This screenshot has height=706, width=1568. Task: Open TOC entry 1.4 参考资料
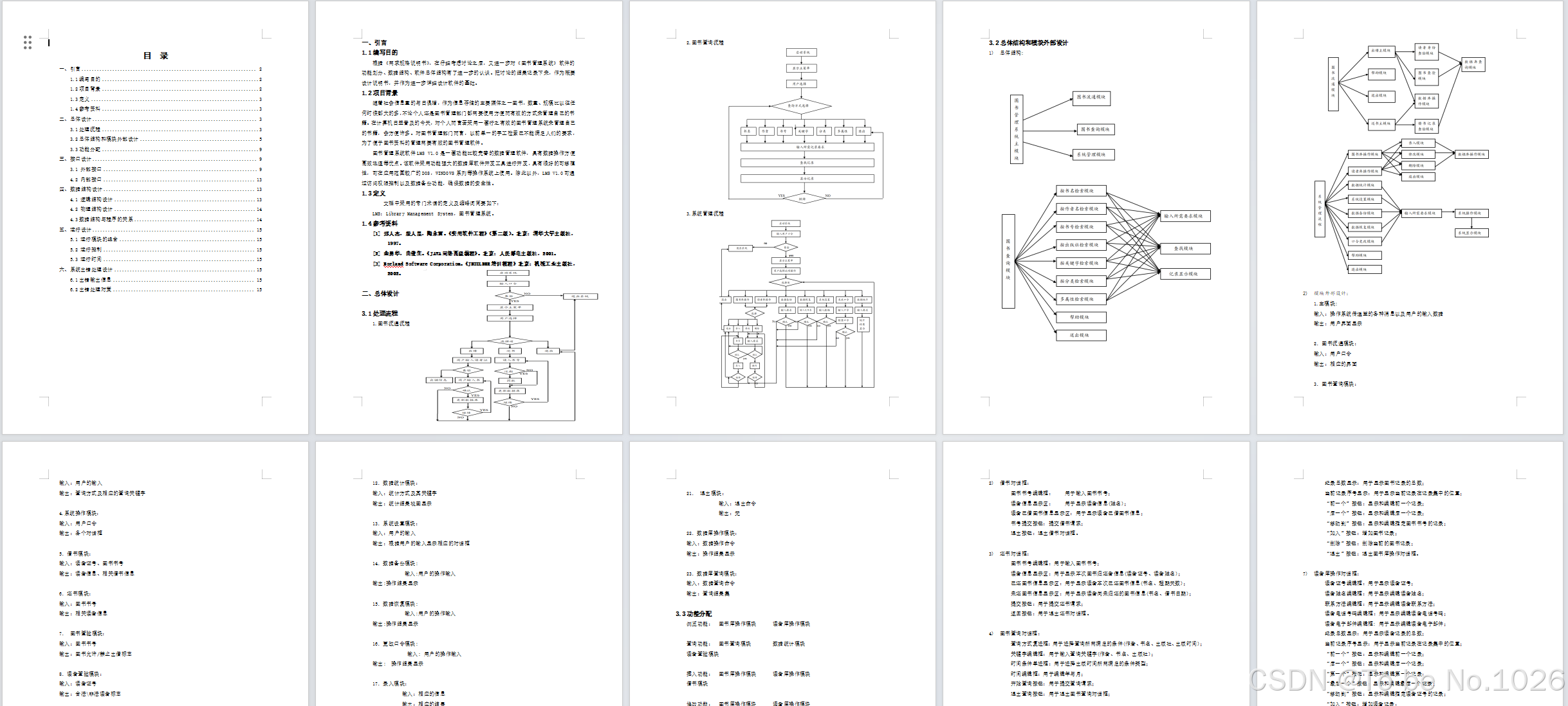[85, 109]
